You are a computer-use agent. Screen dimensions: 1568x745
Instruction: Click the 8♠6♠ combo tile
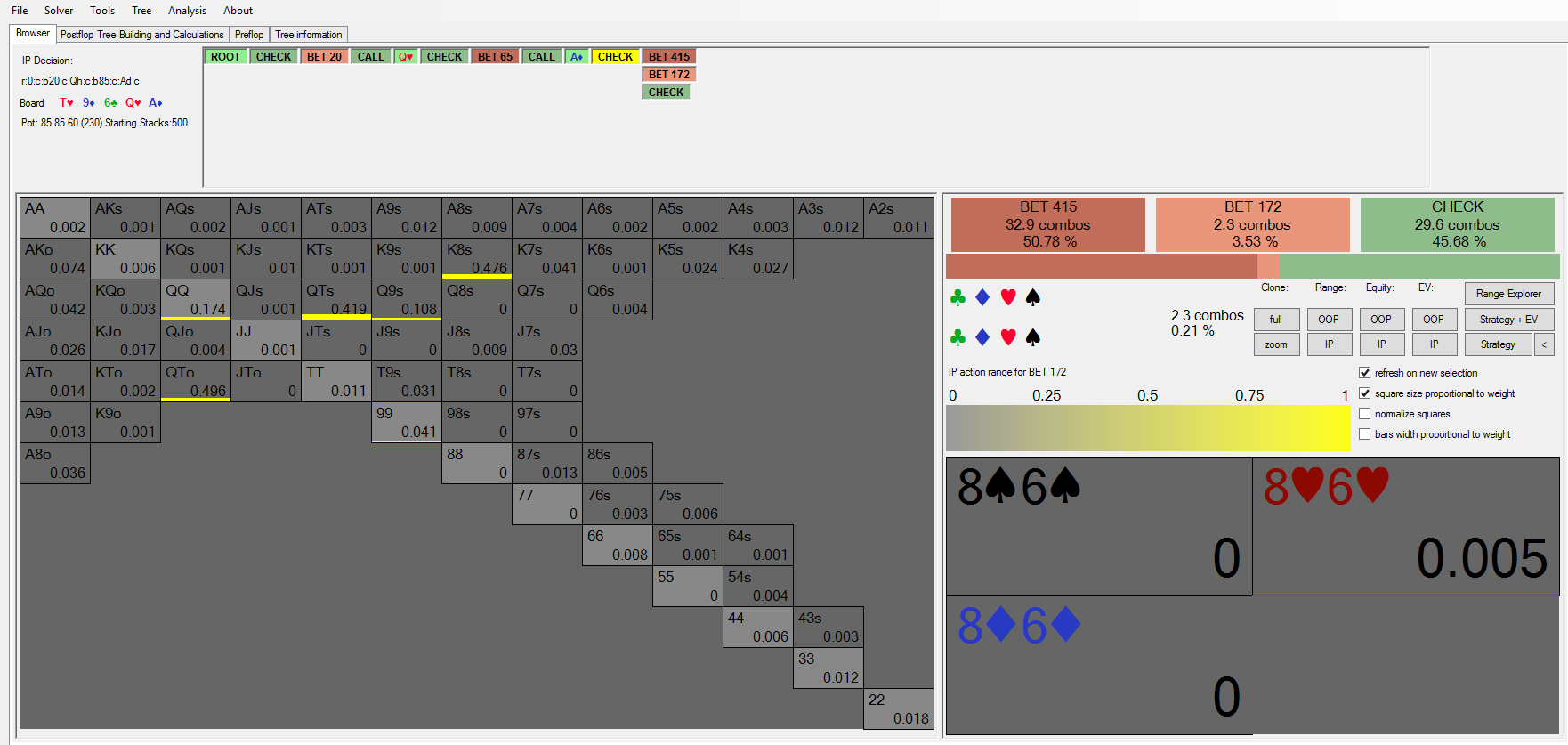(1100, 527)
